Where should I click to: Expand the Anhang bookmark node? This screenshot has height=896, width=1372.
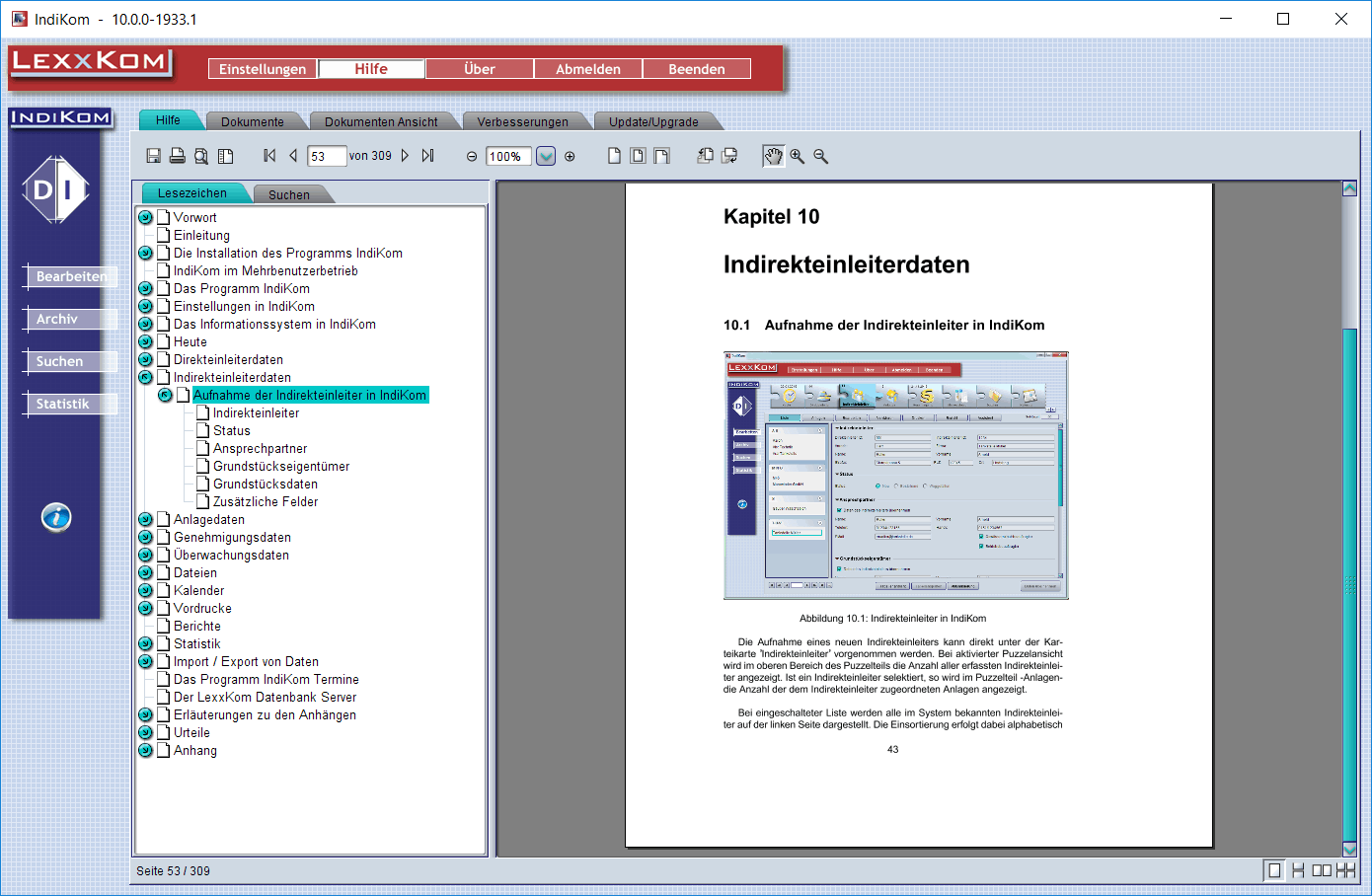[145, 750]
